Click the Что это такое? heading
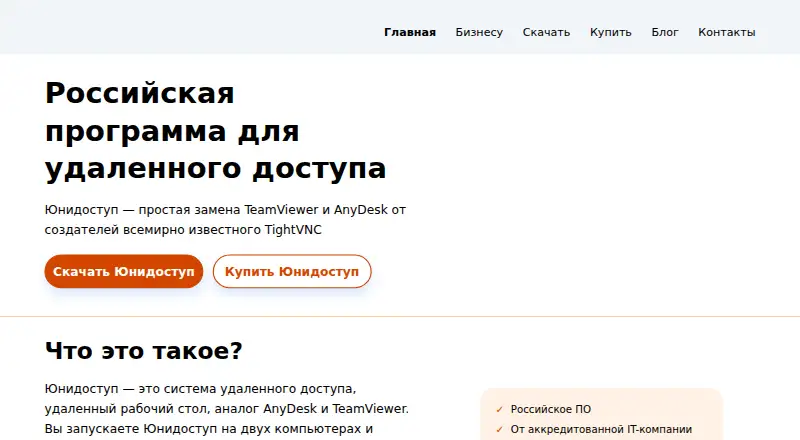The height and width of the screenshot is (440, 800). click(143, 351)
